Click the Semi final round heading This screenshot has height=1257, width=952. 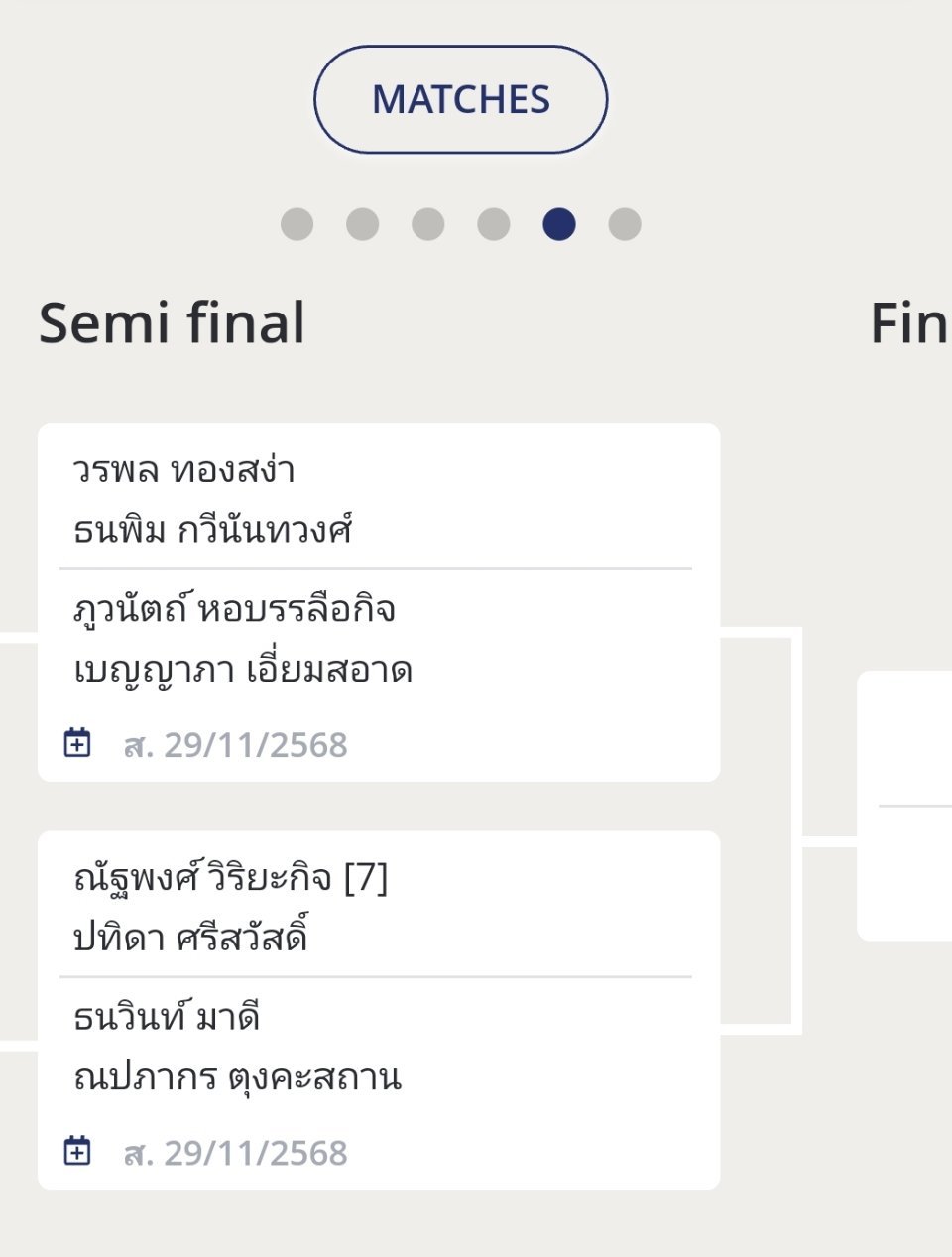(172, 323)
